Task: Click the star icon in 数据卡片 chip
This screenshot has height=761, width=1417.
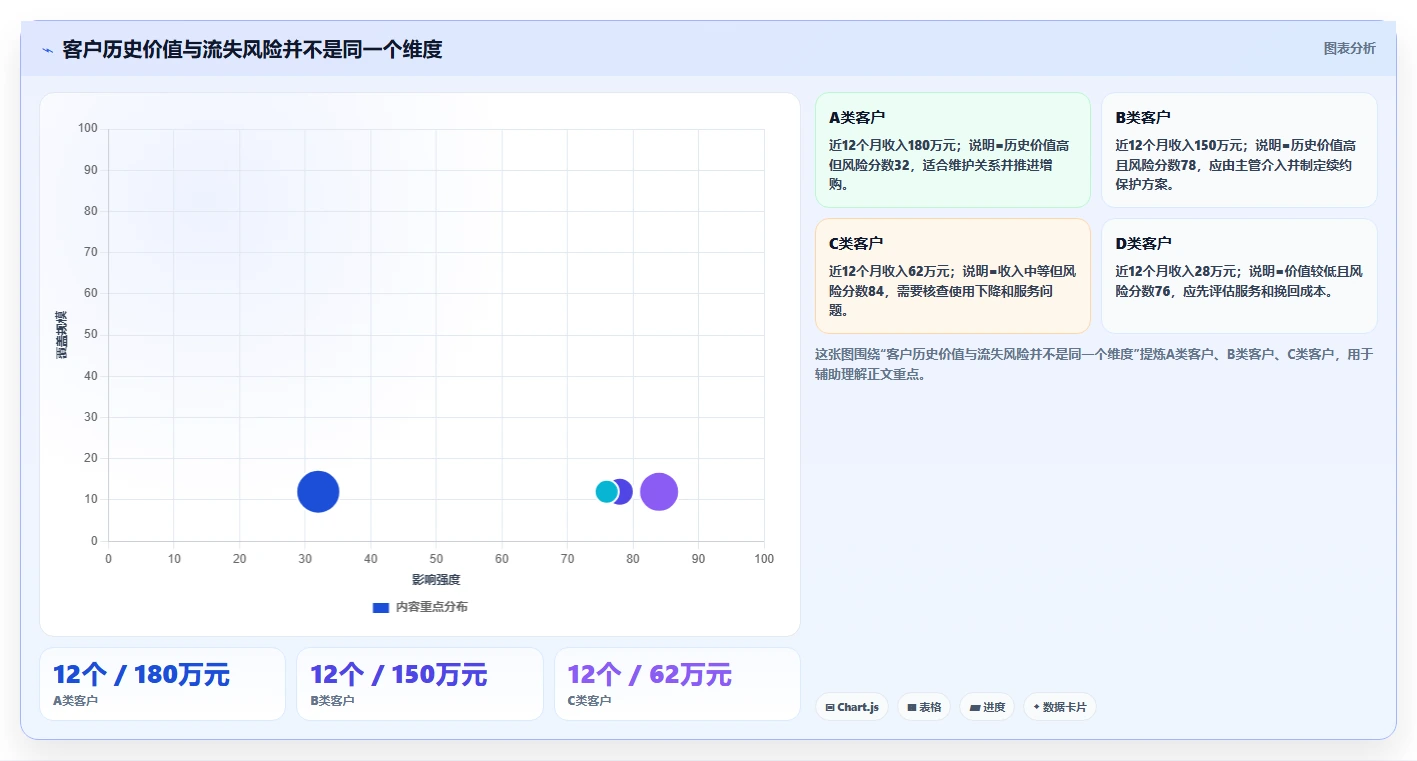Action: (1036, 708)
